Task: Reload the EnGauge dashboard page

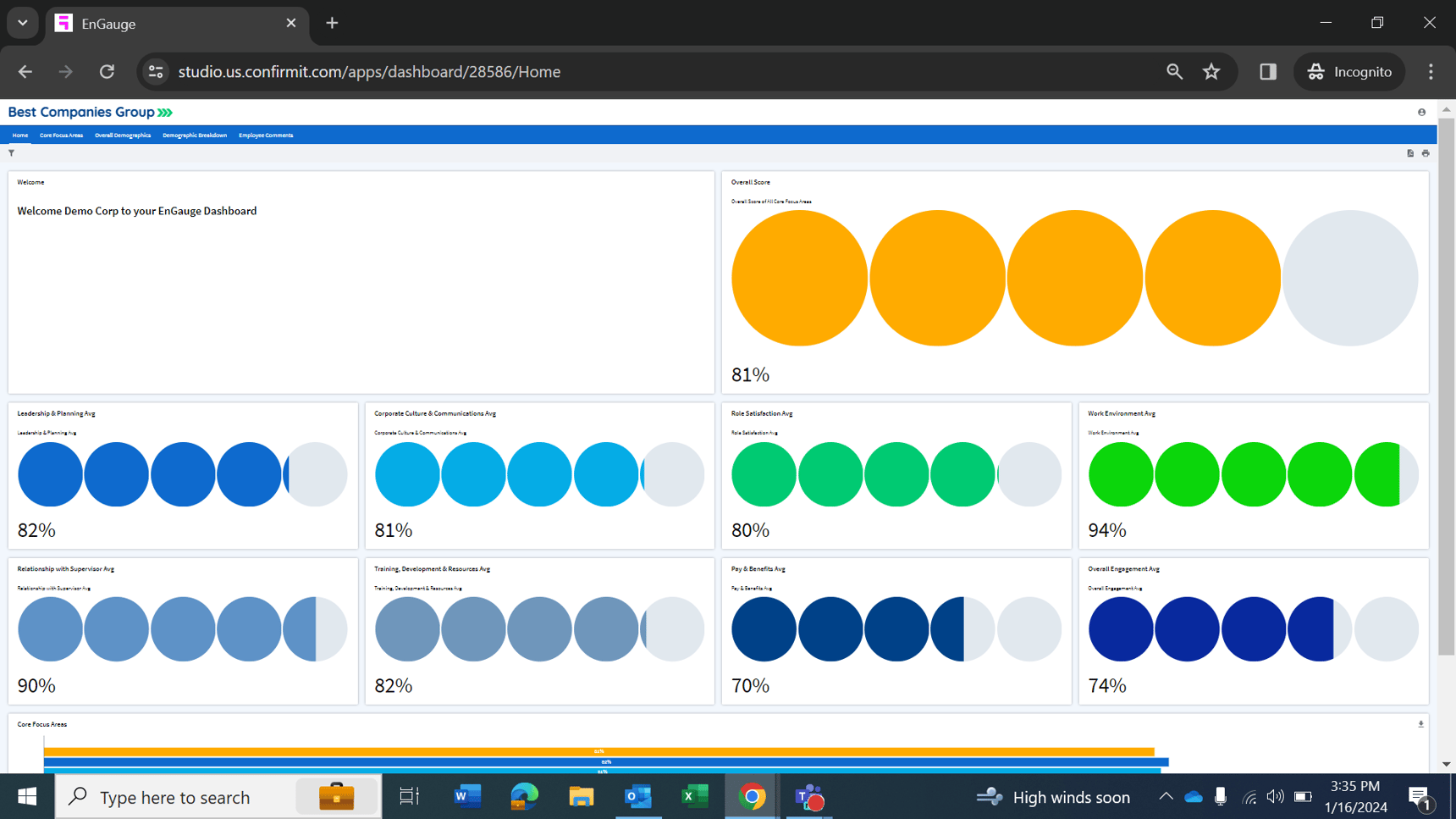Action: [x=107, y=72]
